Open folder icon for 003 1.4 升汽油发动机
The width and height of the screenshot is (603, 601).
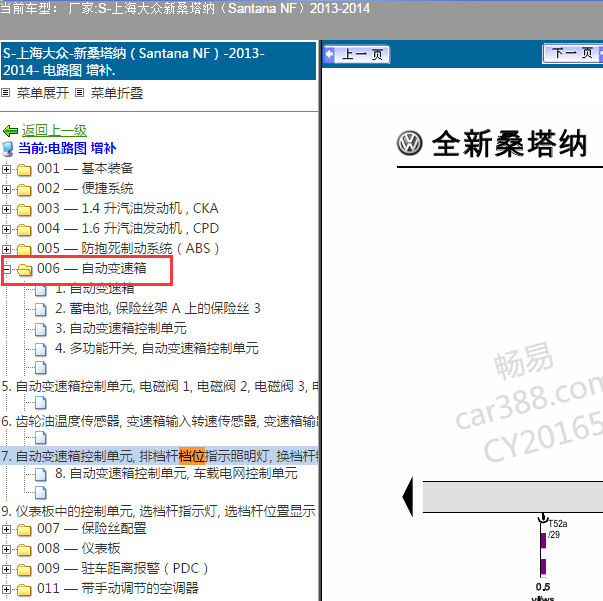pos(24,209)
